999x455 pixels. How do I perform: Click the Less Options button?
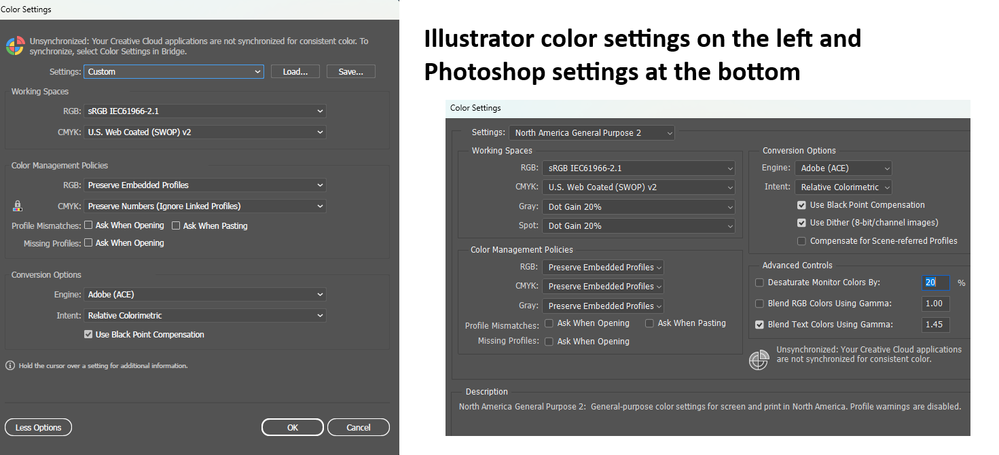click(x=38, y=427)
